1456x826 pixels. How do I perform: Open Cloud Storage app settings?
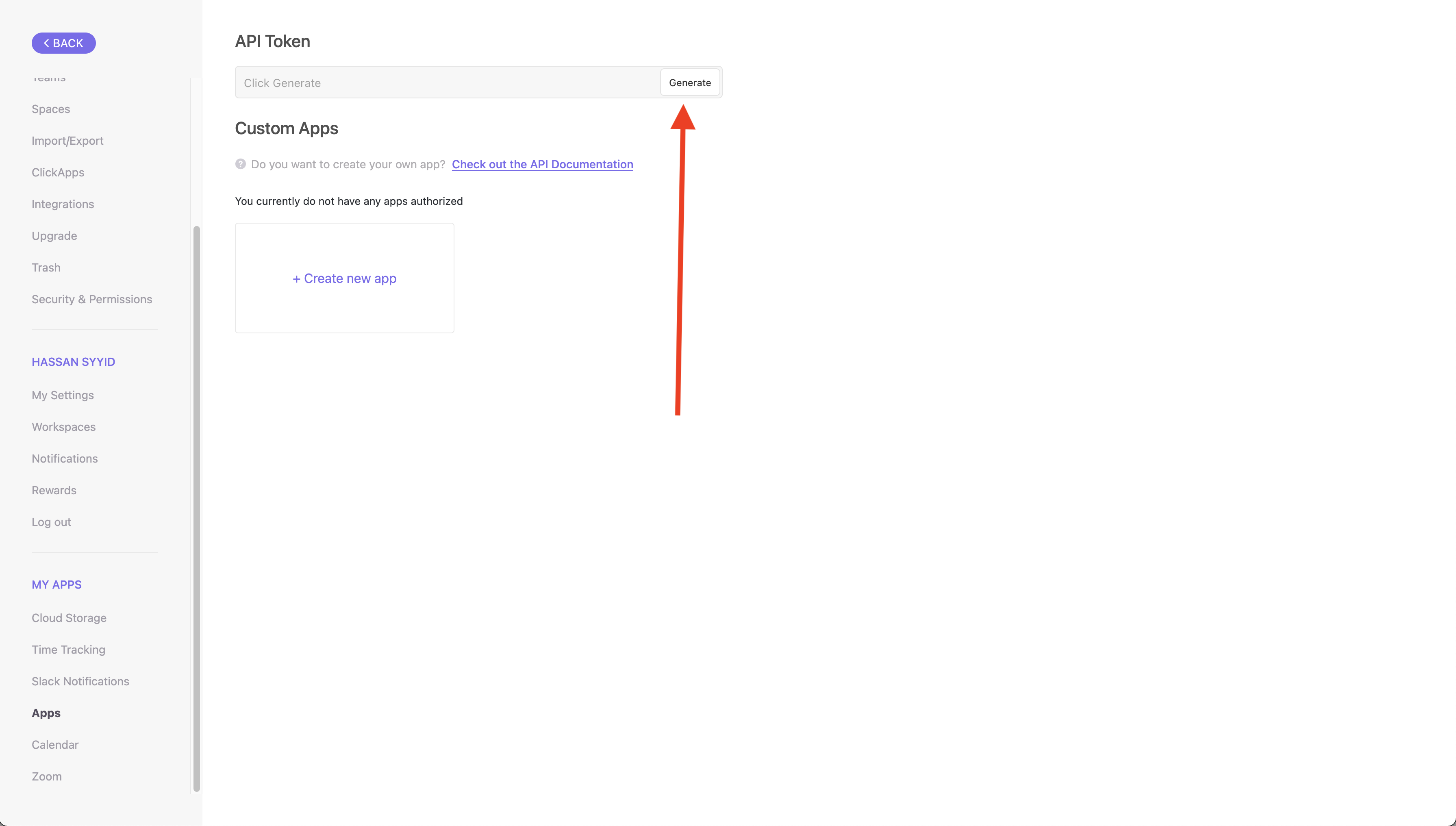tap(69, 618)
